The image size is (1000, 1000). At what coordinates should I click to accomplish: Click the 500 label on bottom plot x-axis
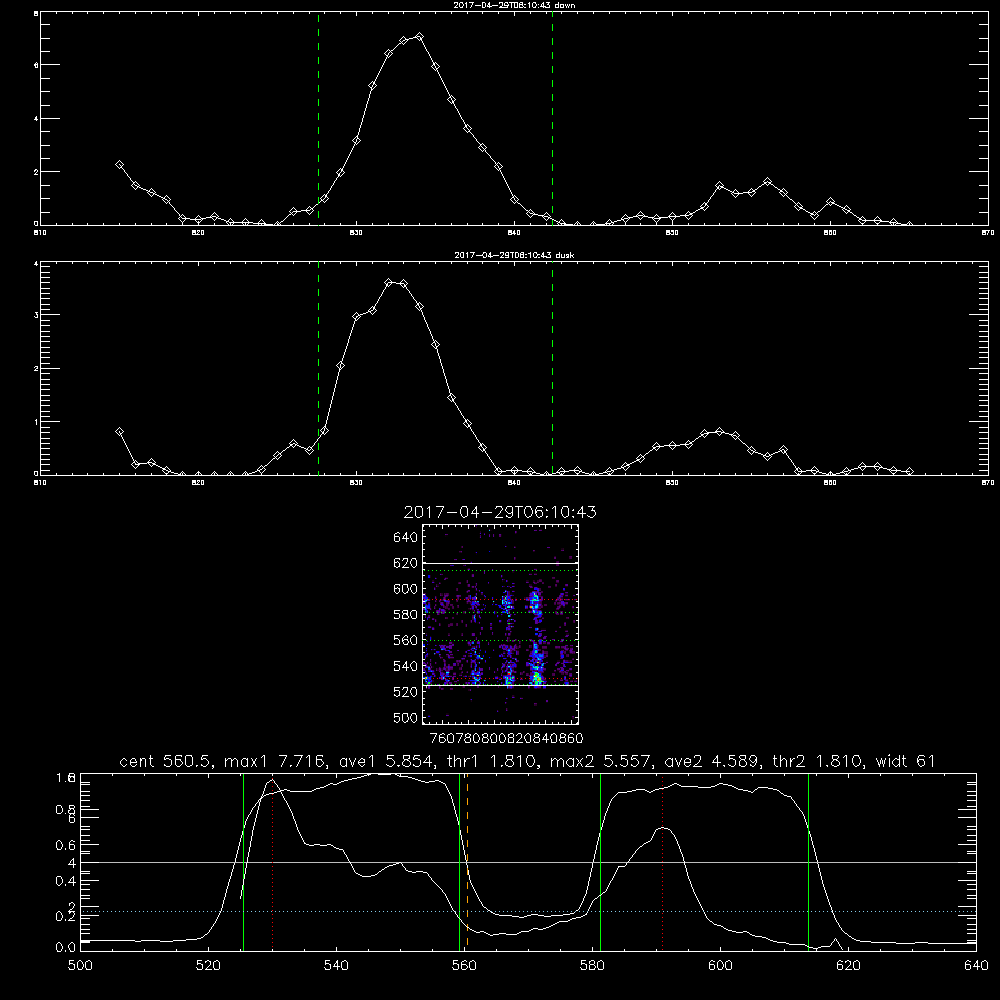tap(80, 966)
